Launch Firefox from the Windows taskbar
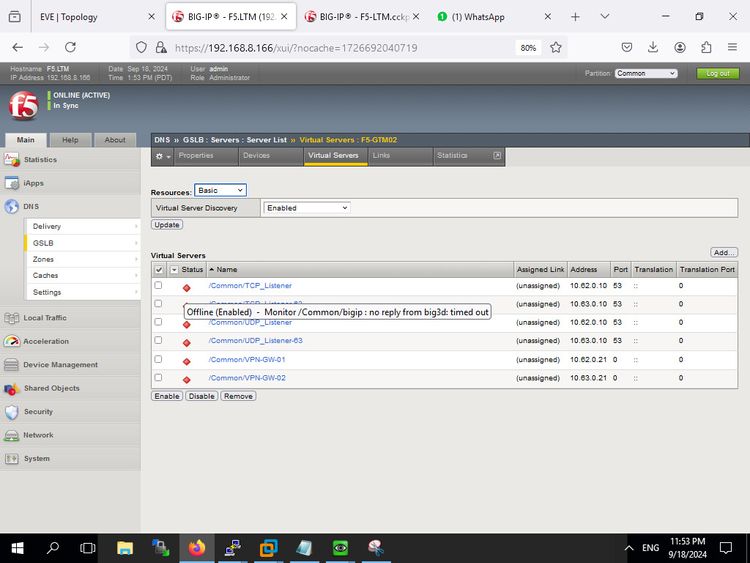750x563 pixels. click(196, 548)
